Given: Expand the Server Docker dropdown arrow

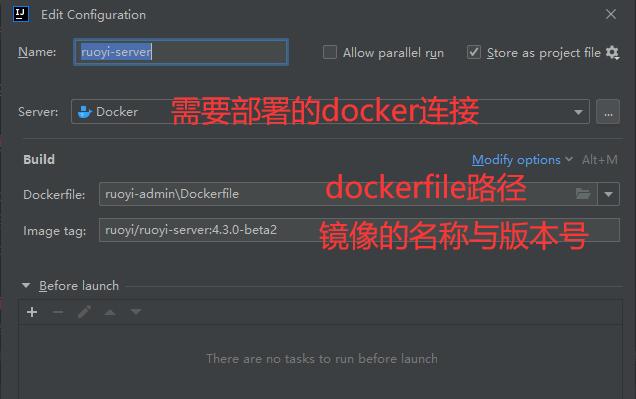Looking at the screenshot, I should click(578, 112).
